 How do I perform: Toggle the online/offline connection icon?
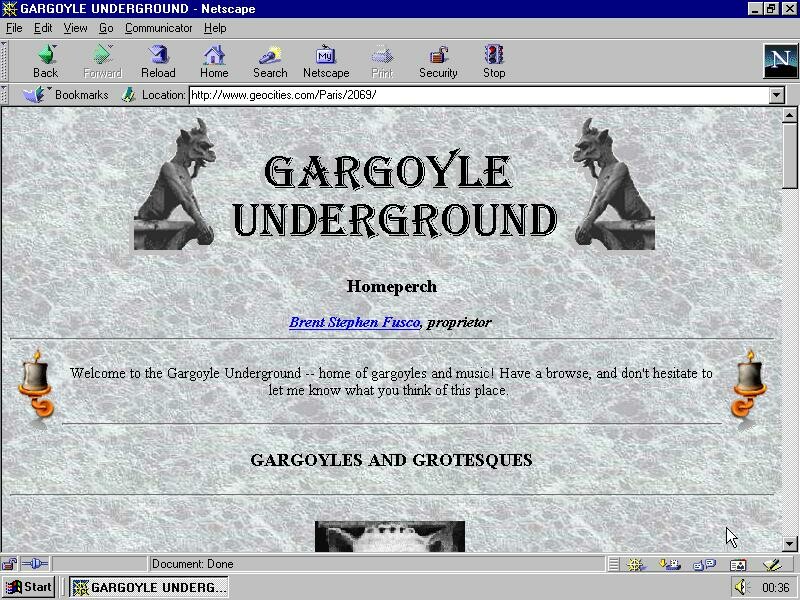click(35, 564)
